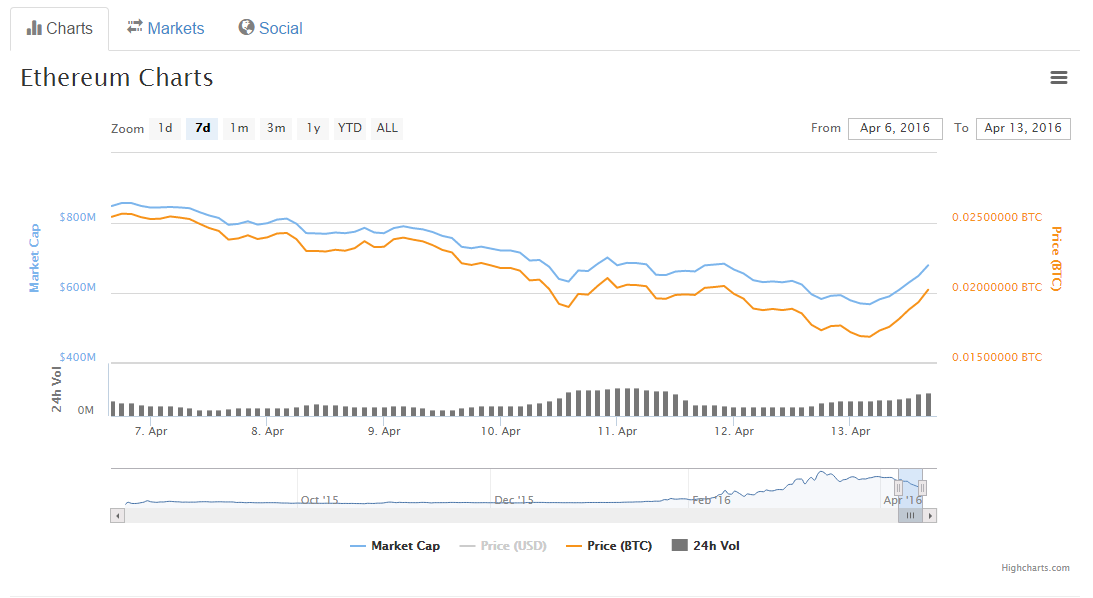The width and height of the screenshot is (1093, 598).
Task: Click the right navigator range handle
Action: (x=922, y=487)
